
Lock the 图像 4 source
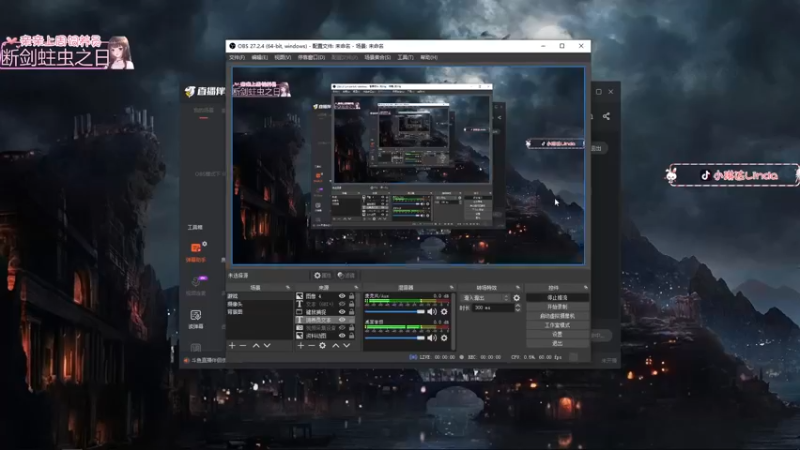pyautogui.click(x=352, y=296)
